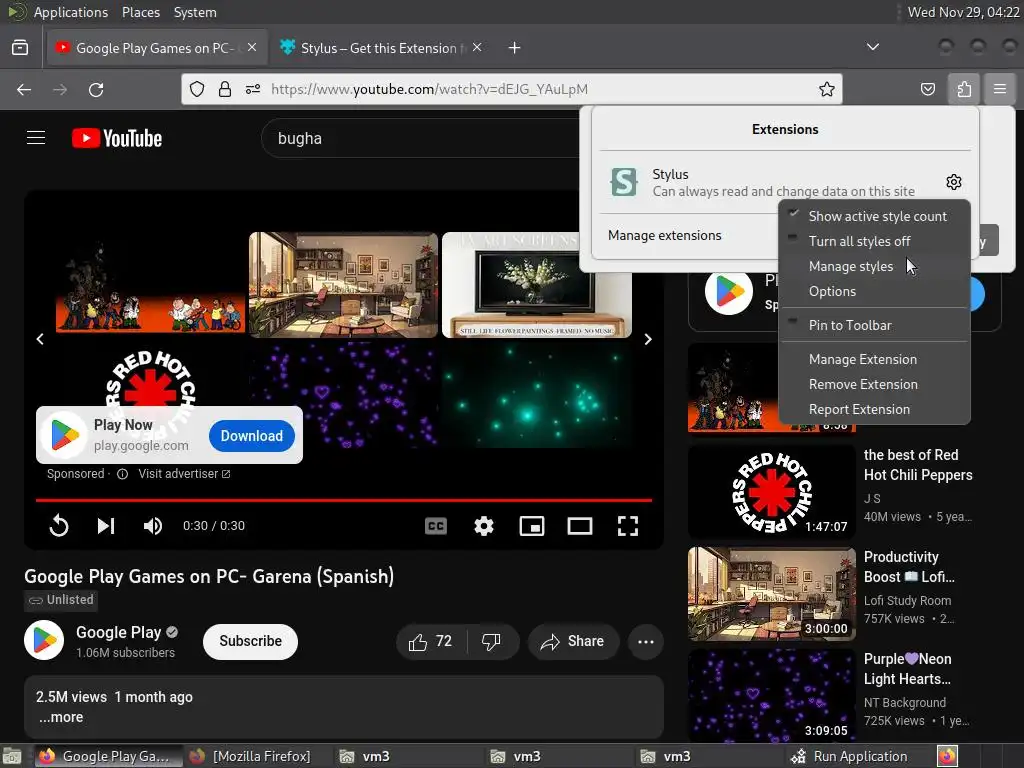
Task: Choose Manage Extension menu entry
Action: tap(874, 359)
